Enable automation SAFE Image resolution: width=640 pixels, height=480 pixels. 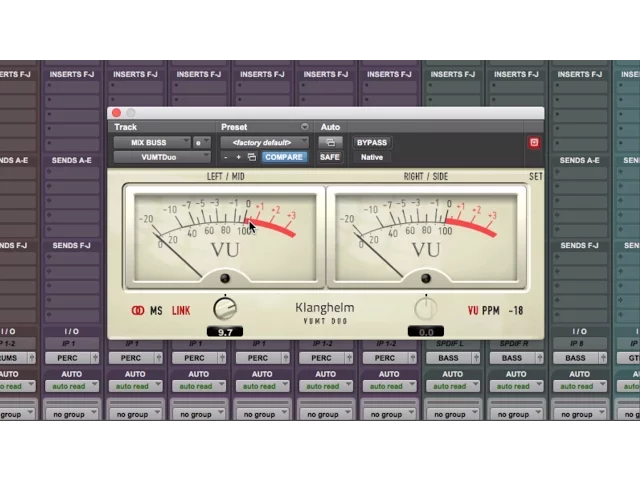click(x=330, y=157)
